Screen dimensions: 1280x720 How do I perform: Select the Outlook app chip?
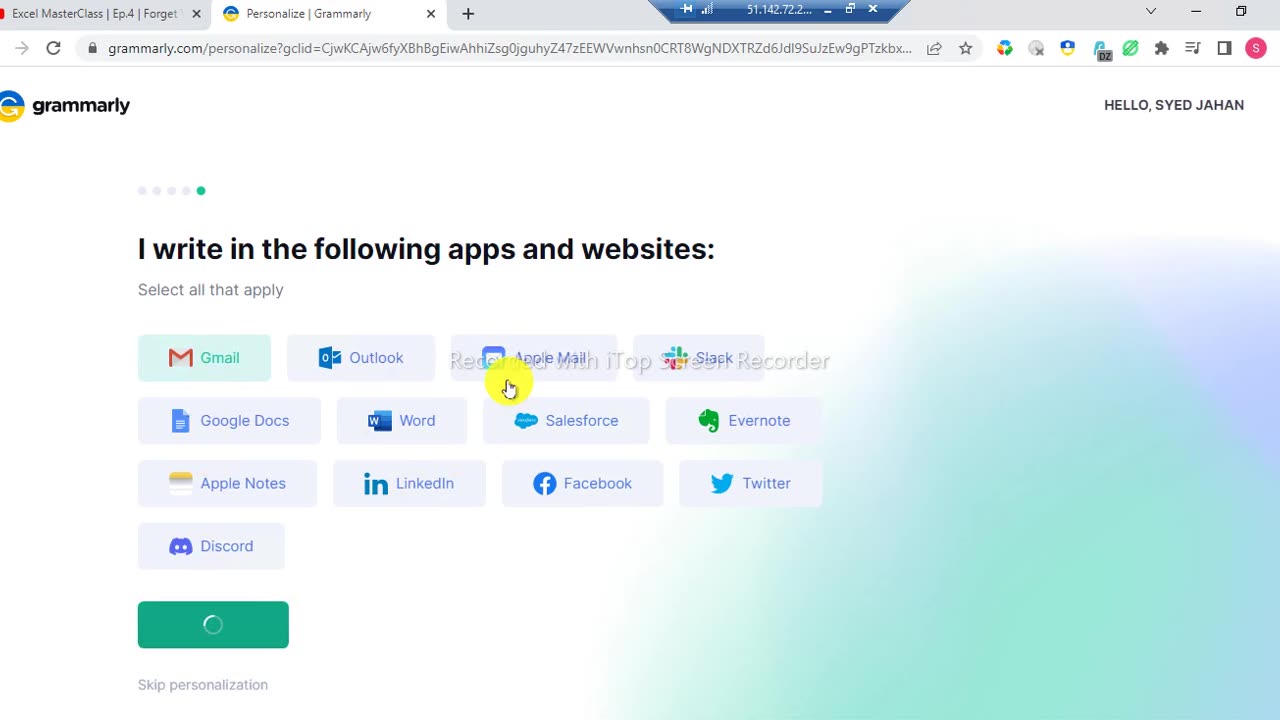(x=361, y=358)
